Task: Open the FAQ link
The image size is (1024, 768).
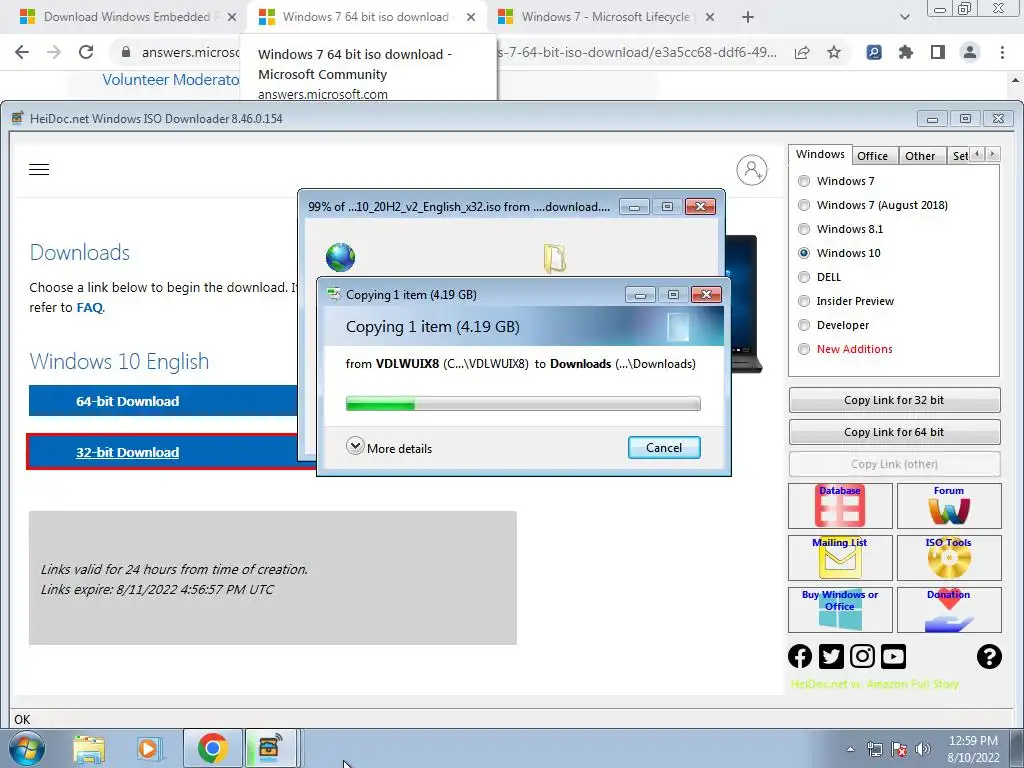Action: 89,308
